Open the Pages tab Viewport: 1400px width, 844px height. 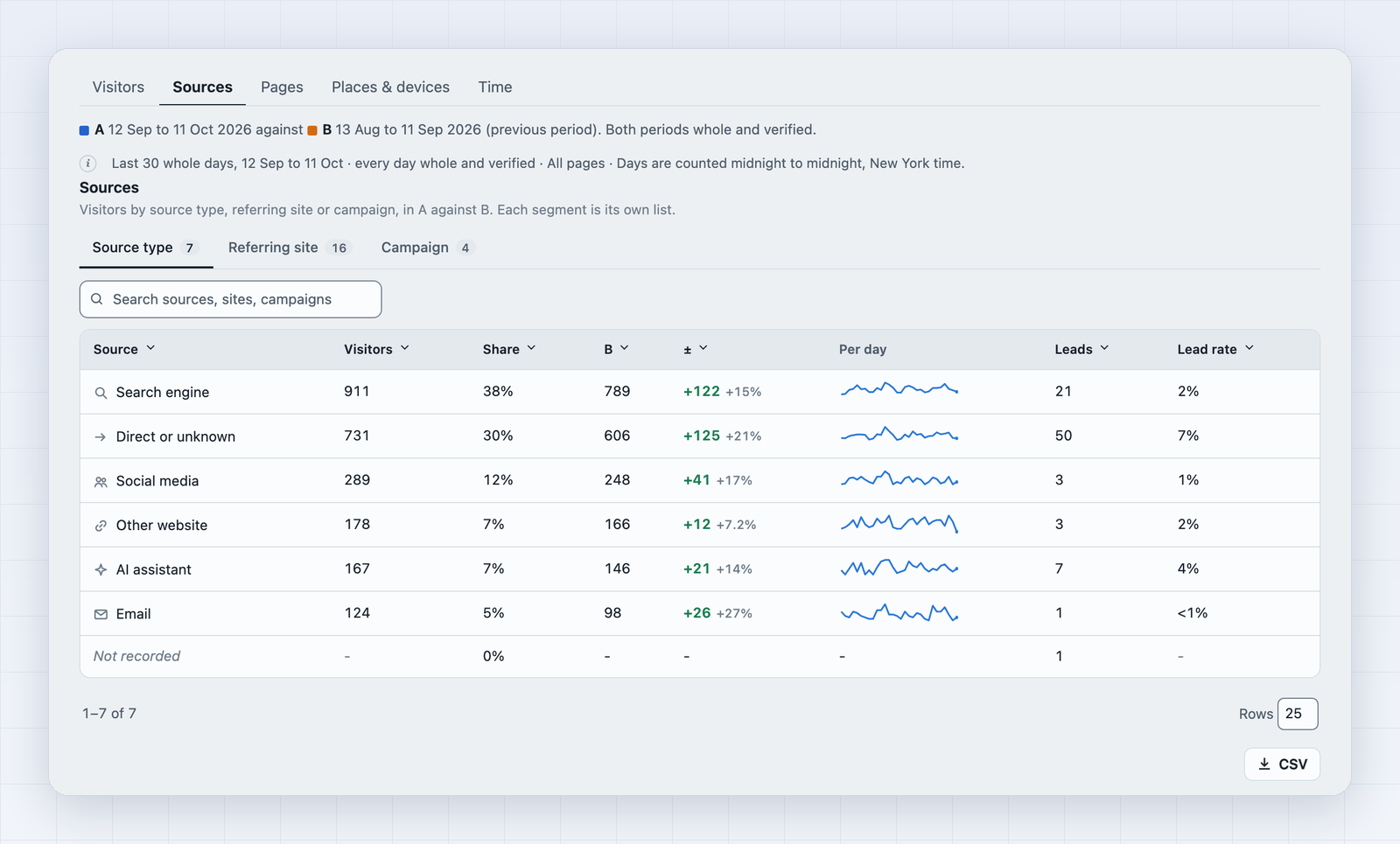point(282,87)
